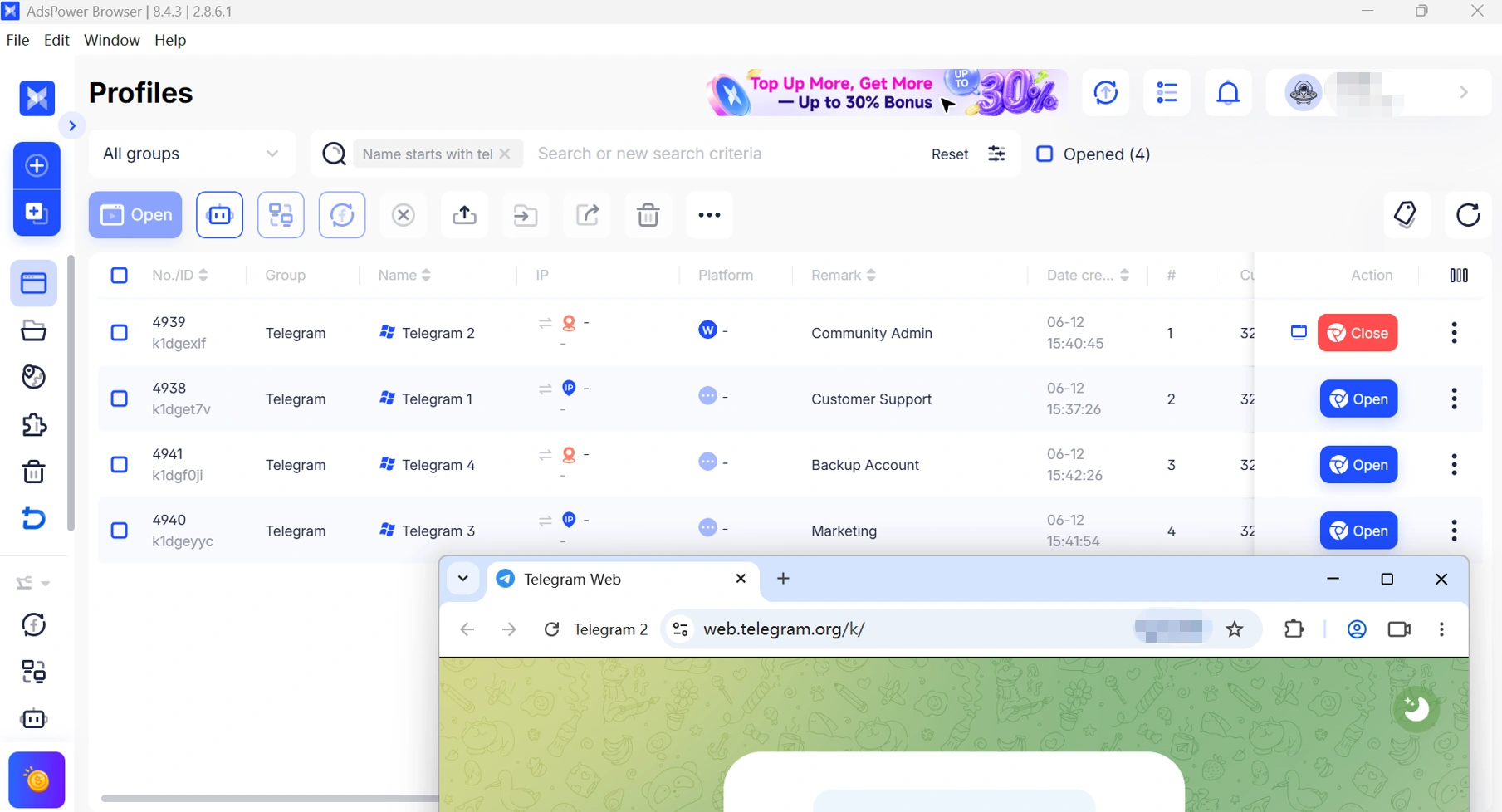Open more options for Telegram 3 row
Screen dimensions: 1502x812
(x=1454, y=531)
